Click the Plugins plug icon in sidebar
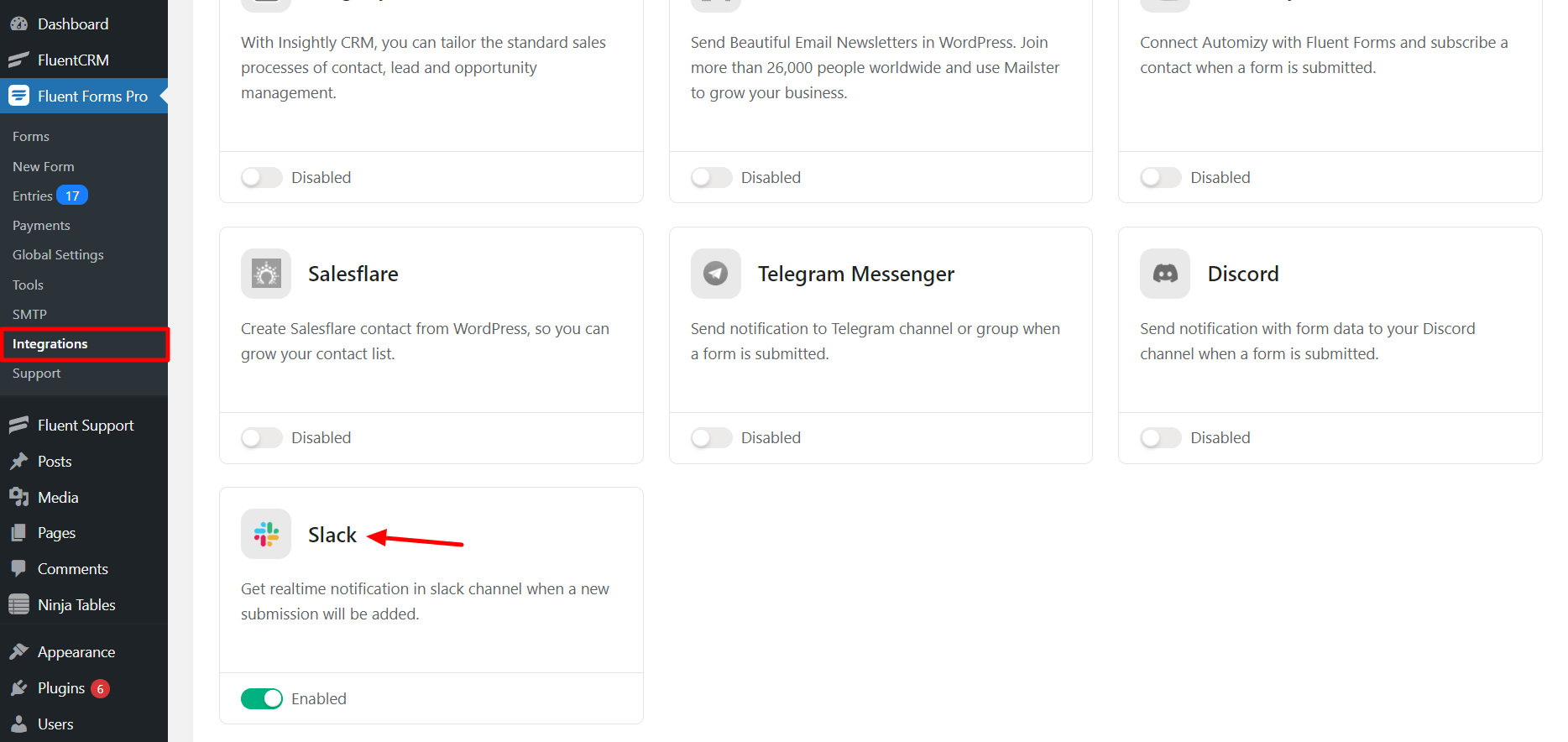 pyautogui.click(x=18, y=688)
